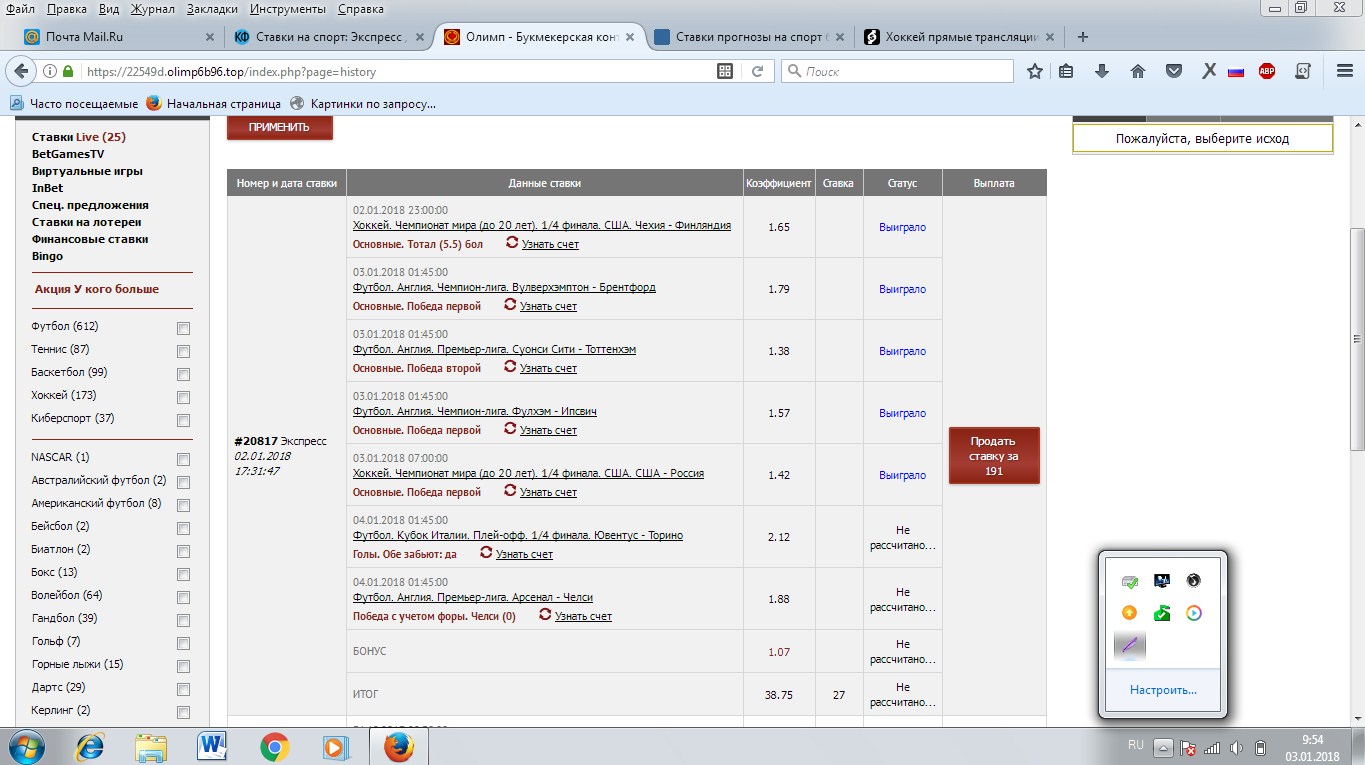Check the Хоккей (173) filter checkbox
1365x765 pixels.
(183, 397)
